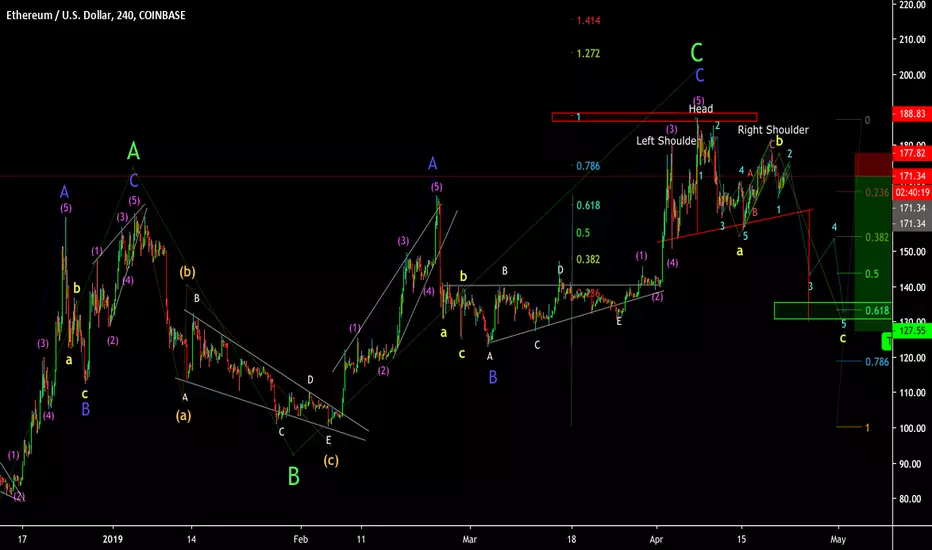
Task: Select the red 177.82 price label
Action: pyautogui.click(x=912, y=153)
